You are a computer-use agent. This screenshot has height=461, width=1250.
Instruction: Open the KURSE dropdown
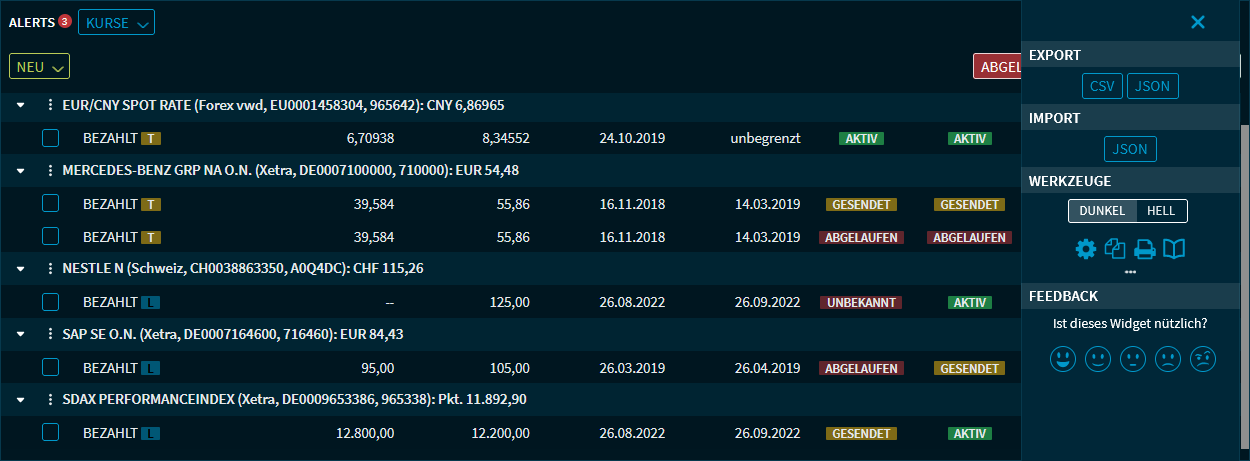click(116, 22)
